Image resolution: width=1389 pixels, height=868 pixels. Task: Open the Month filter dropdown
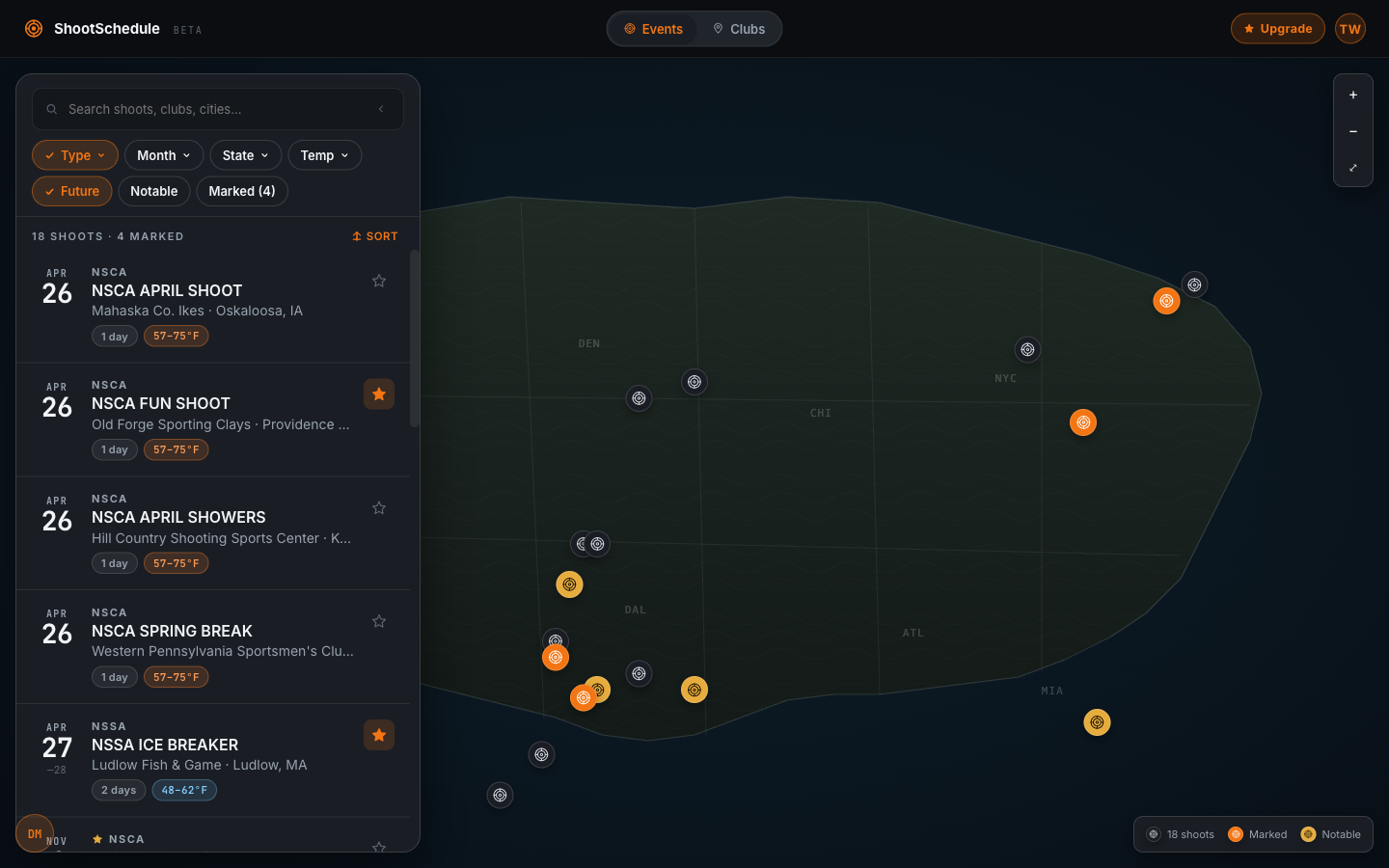click(163, 154)
